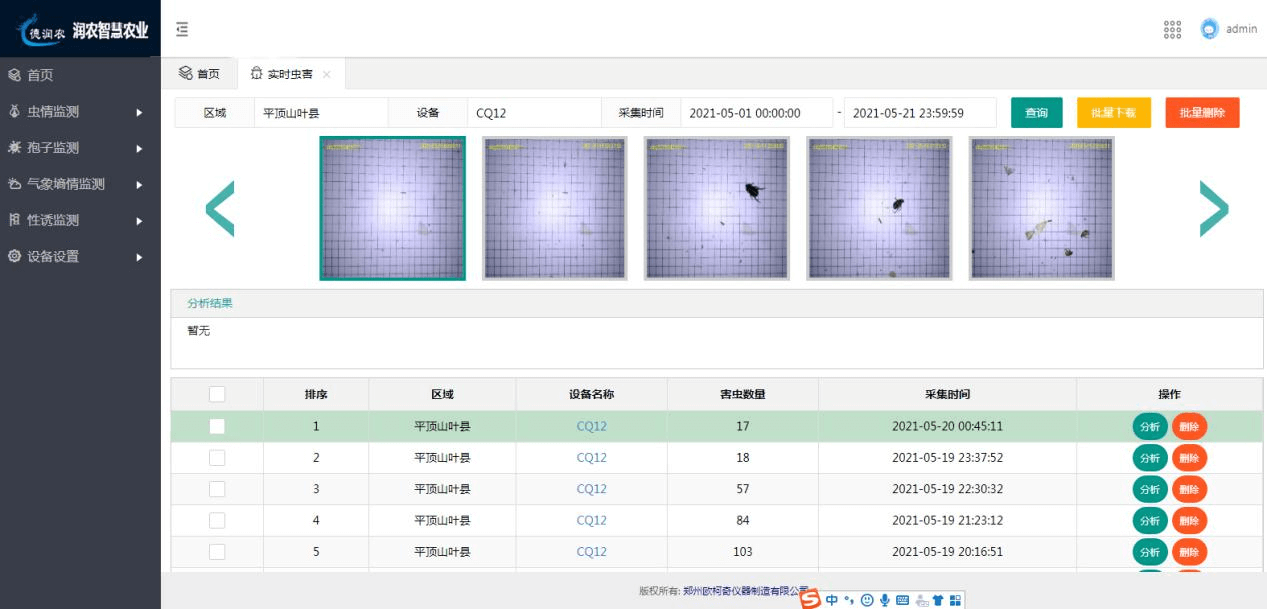Open 设备设置 via its gear icon

pyautogui.click(x=14, y=256)
